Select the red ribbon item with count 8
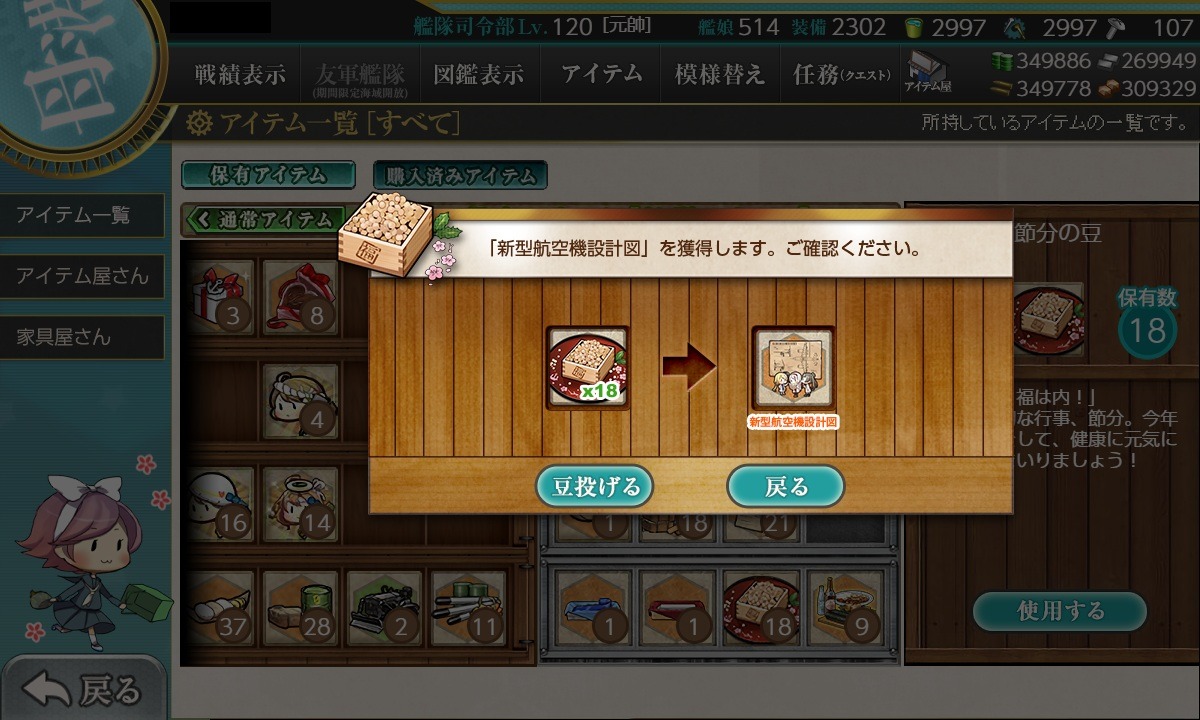Screen dimensions: 1200x720 click(x=300, y=297)
